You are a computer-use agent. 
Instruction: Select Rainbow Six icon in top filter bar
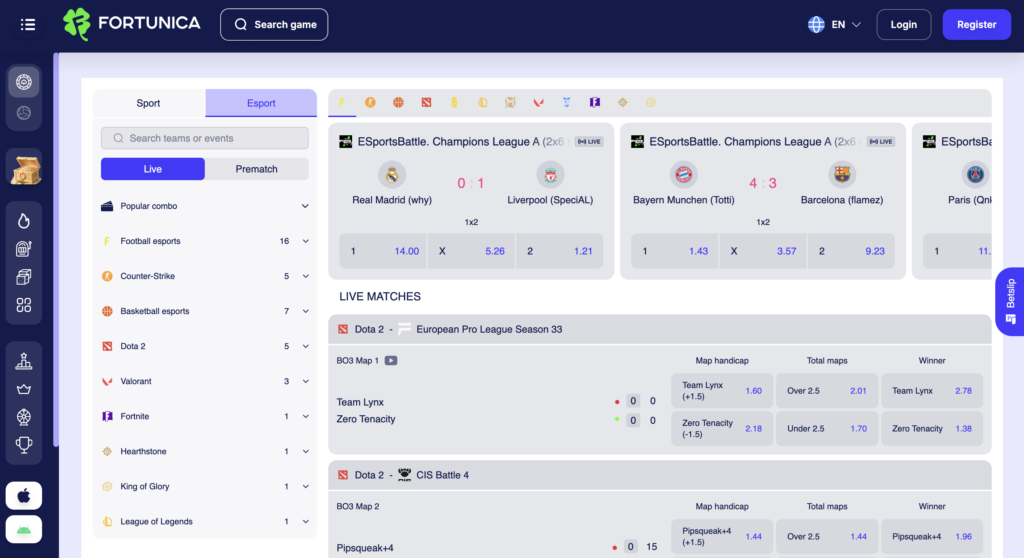(x=455, y=103)
